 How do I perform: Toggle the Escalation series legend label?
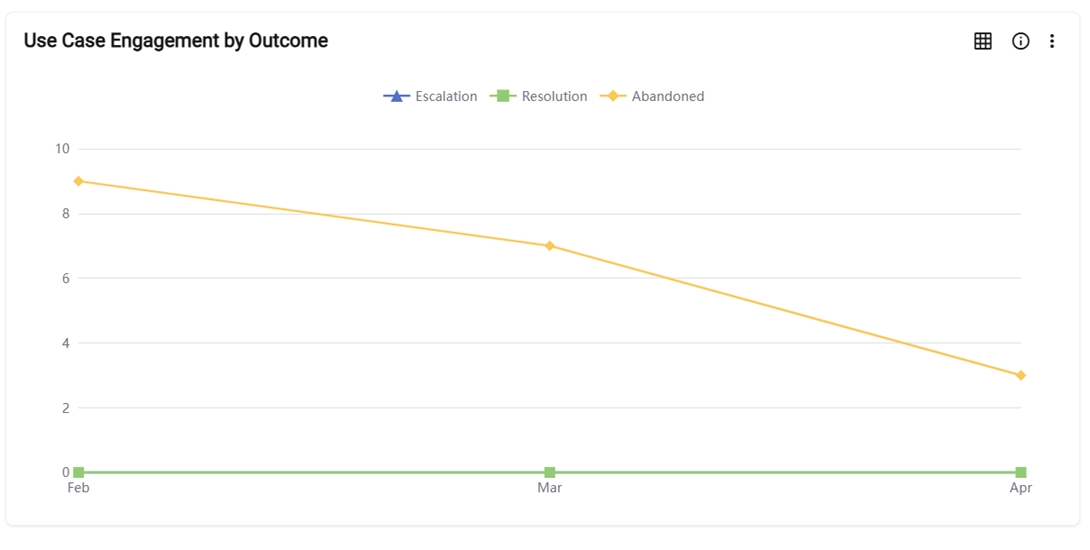click(x=446, y=97)
